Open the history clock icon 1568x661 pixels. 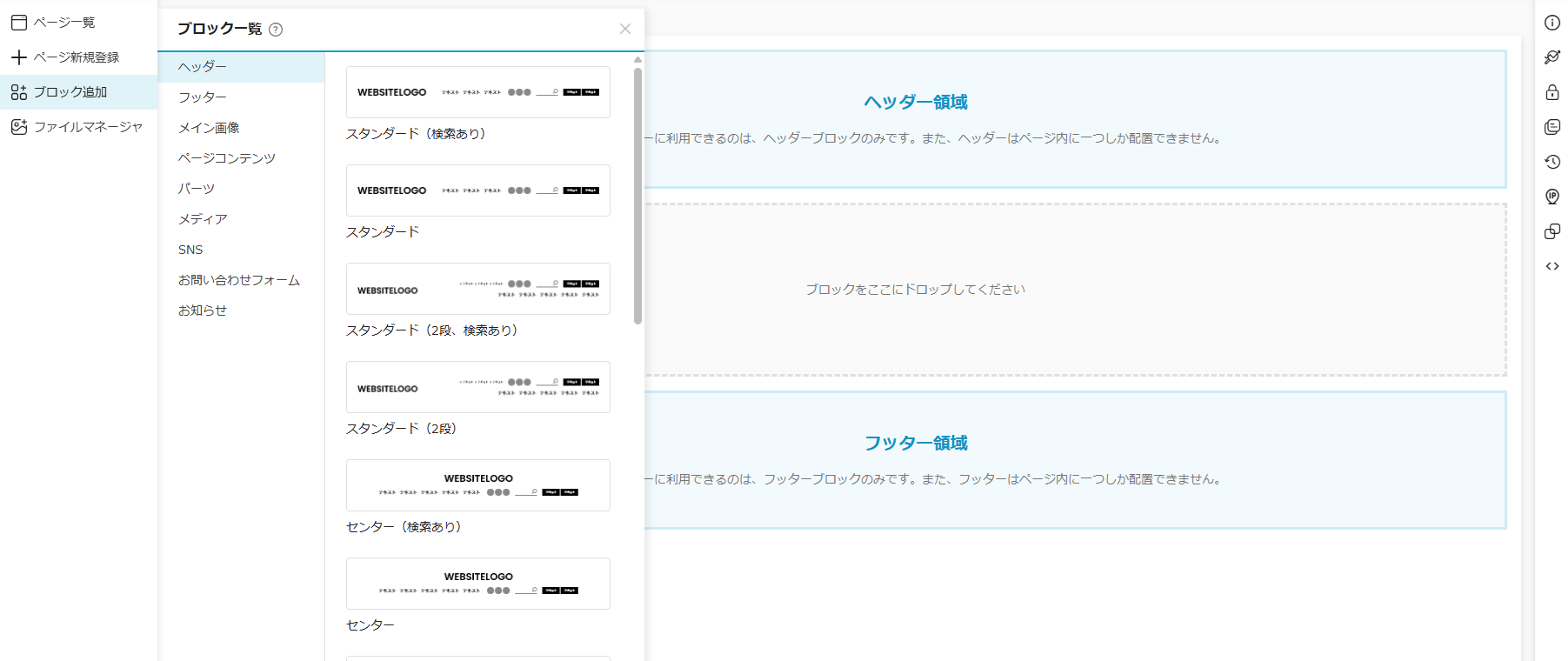click(1552, 162)
